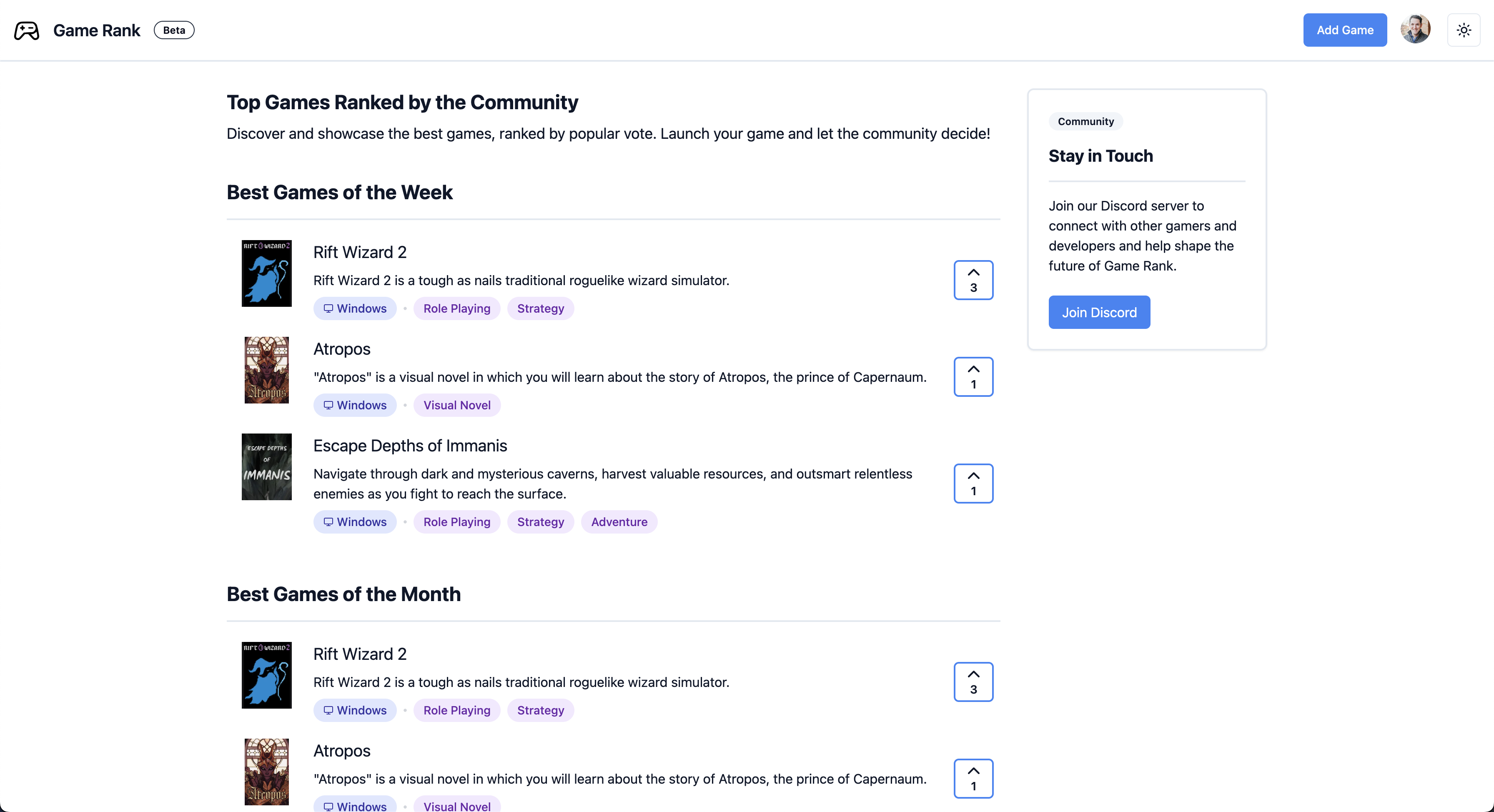1494x812 pixels.
Task: Select the Windows platform tag under Rift Wizard 2 weekly
Action: click(x=355, y=308)
